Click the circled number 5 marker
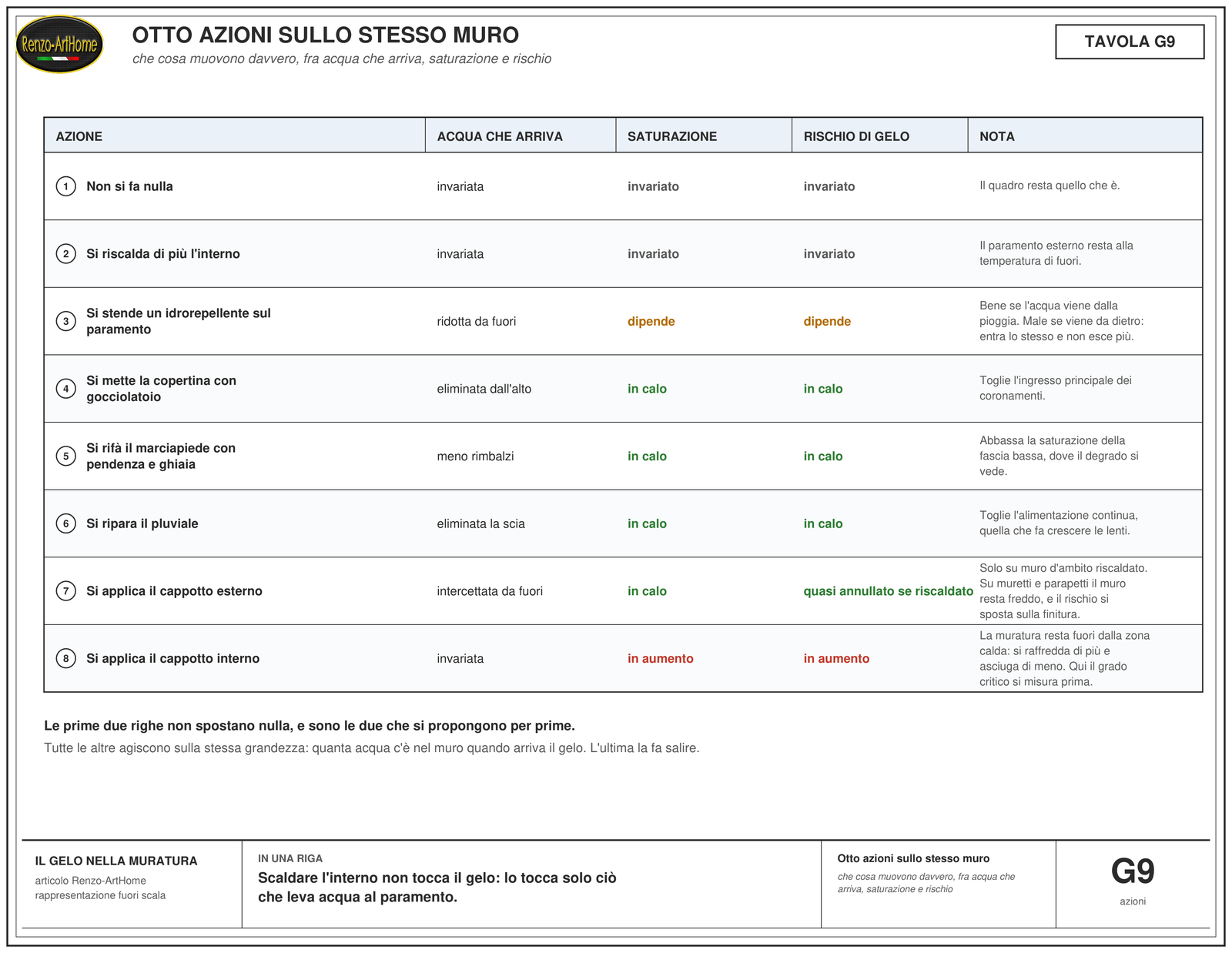1232x953 pixels. tap(66, 456)
